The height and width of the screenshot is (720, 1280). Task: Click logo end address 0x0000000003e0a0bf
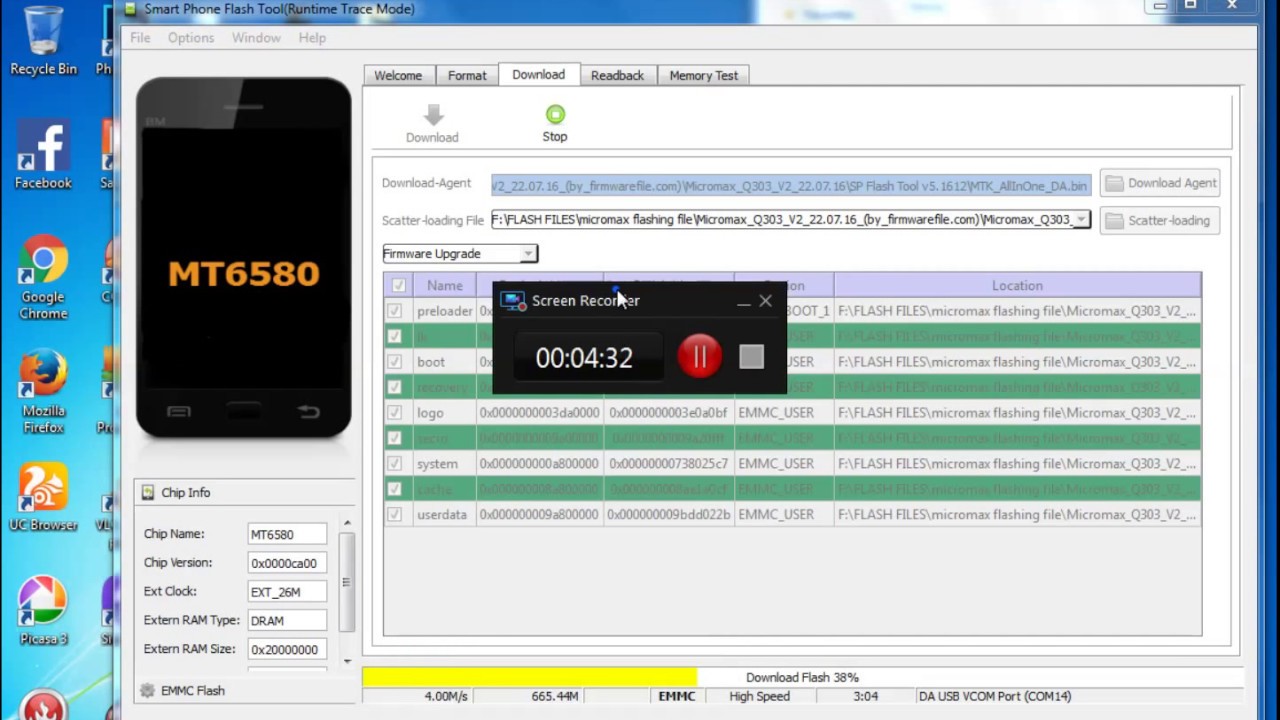click(x=669, y=413)
